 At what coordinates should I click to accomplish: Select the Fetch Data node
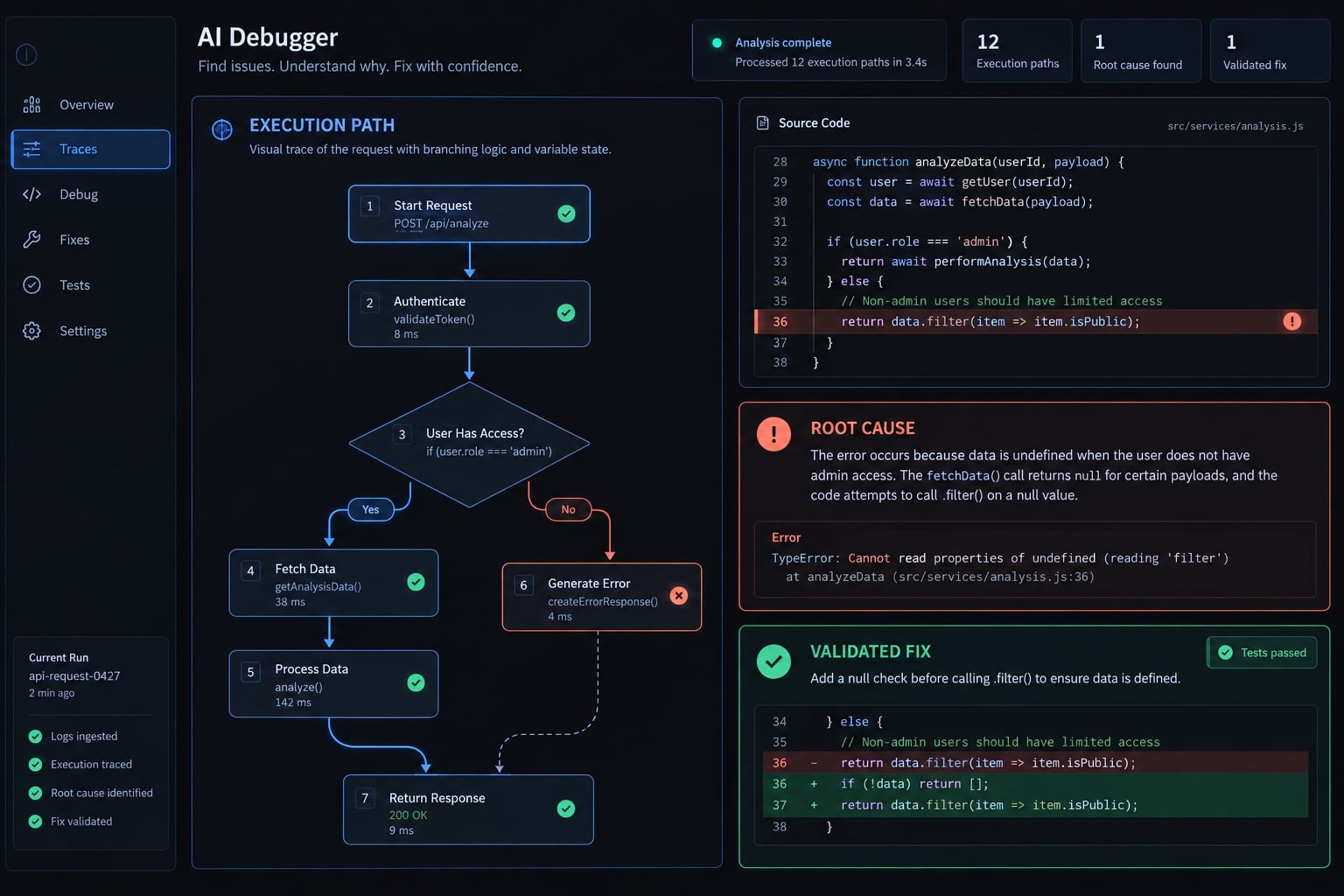(333, 583)
